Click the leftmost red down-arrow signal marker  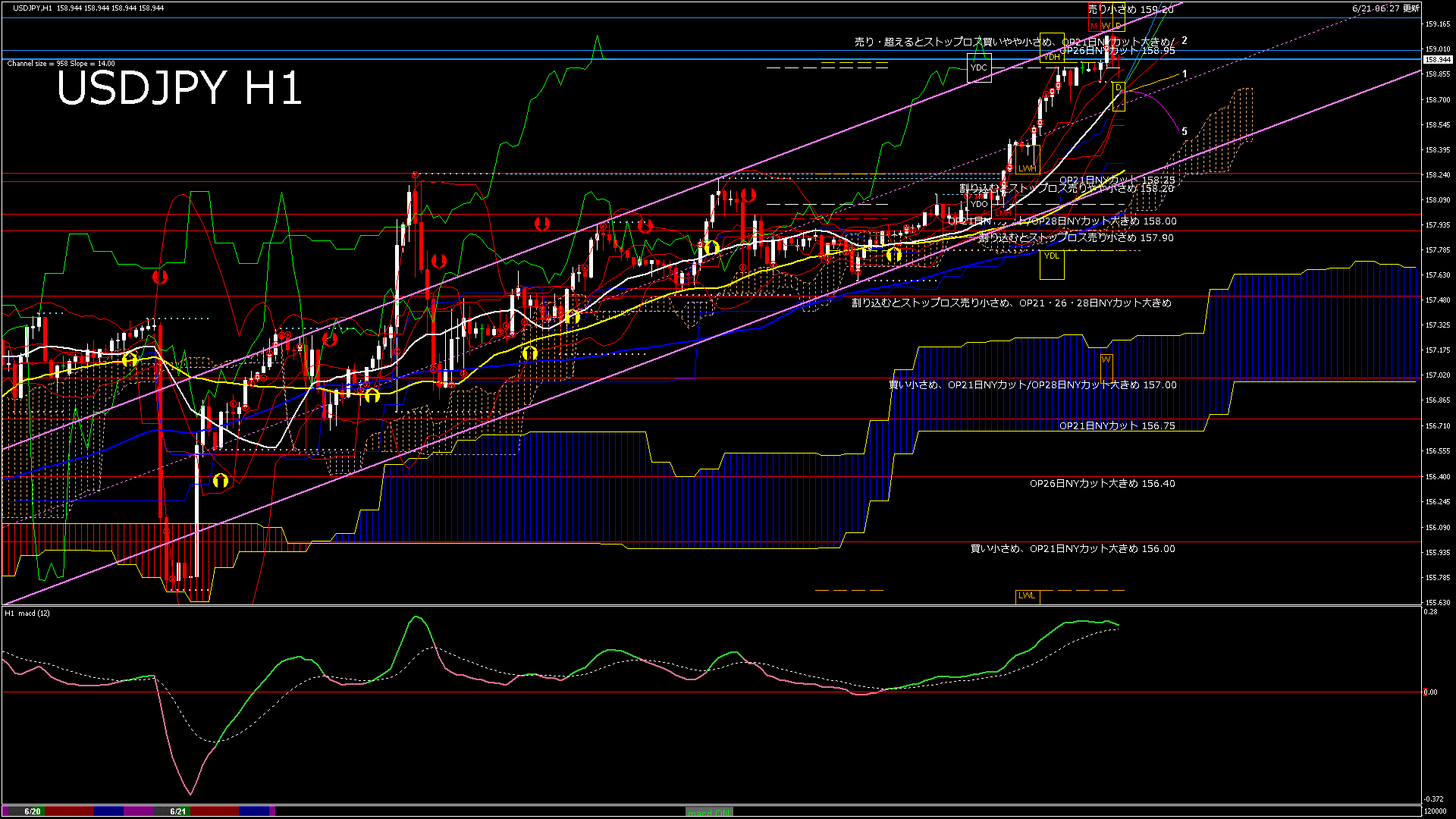click(x=159, y=277)
